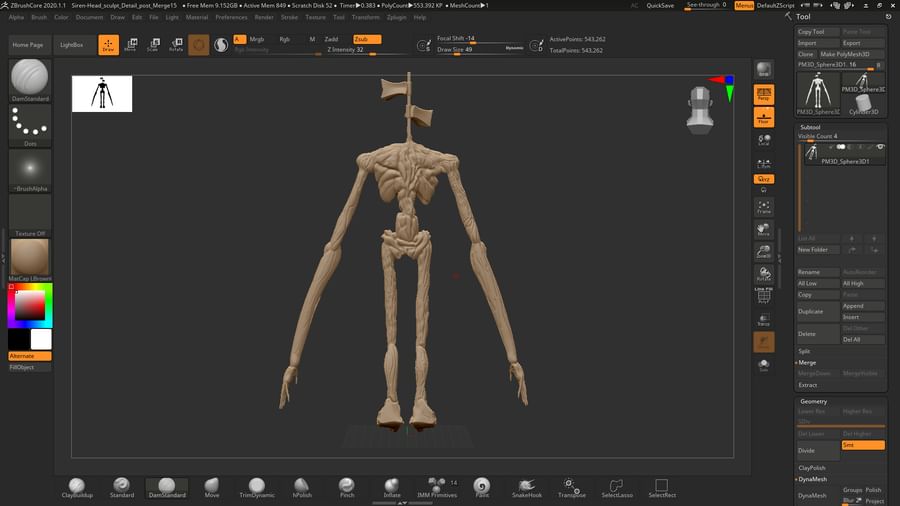Toggle Zadd mode
This screenshot has width=900, height=506.
point(331,39)
